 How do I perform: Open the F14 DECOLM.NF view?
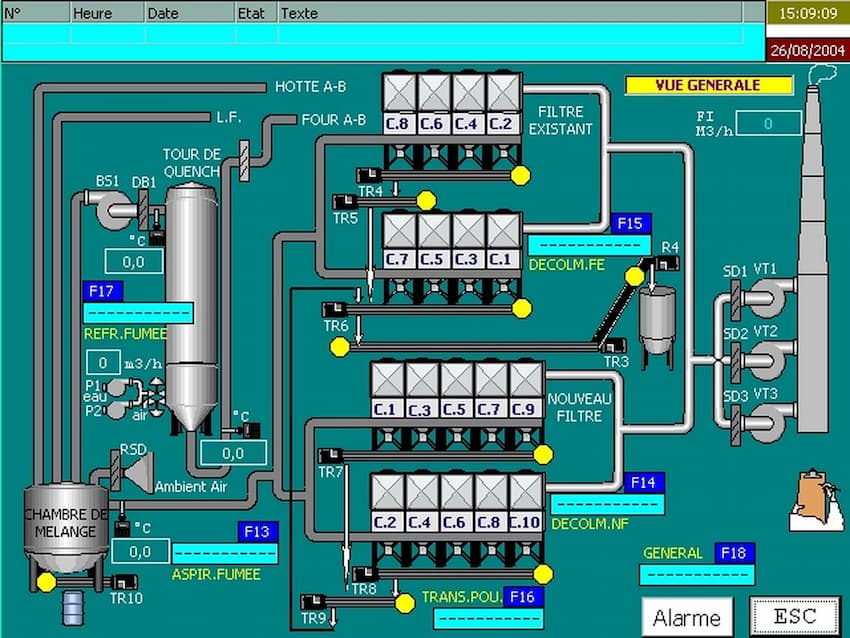pos(644,482)
